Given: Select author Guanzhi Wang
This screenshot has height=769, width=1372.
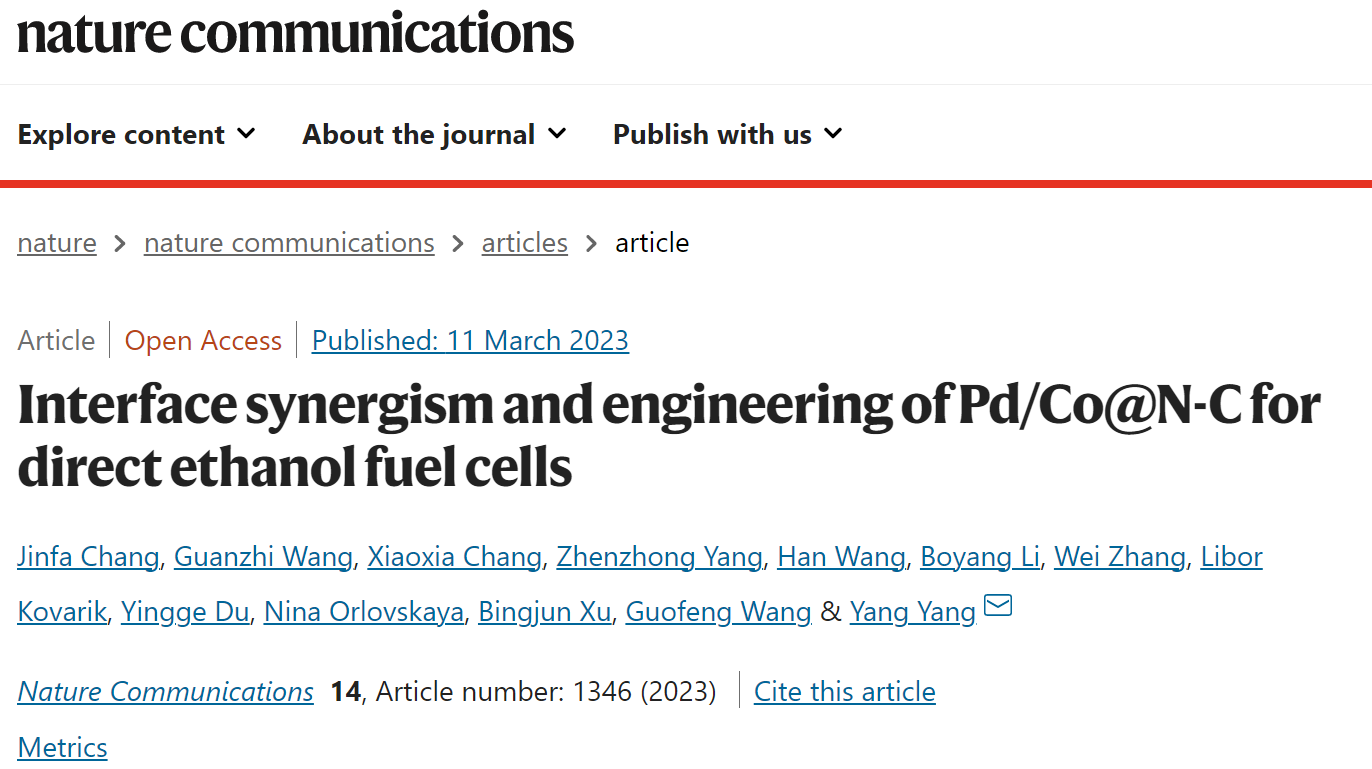Looking at the screenshot, I should (x=263, y=557).
